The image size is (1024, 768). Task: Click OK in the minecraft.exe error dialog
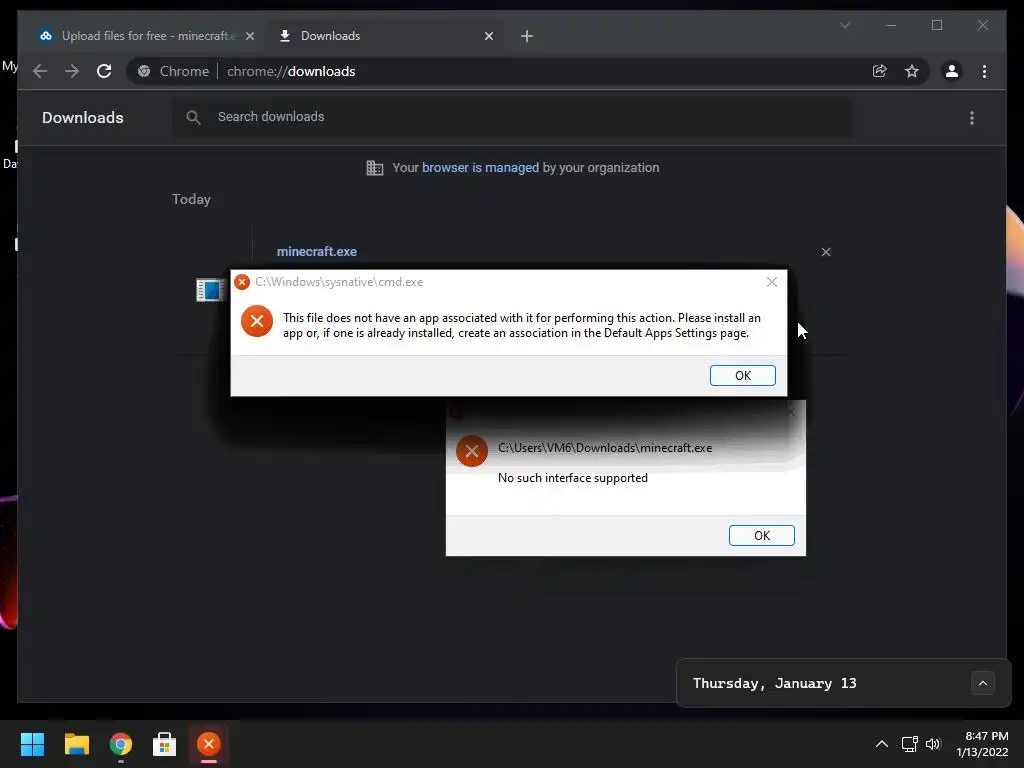(761, 536)
